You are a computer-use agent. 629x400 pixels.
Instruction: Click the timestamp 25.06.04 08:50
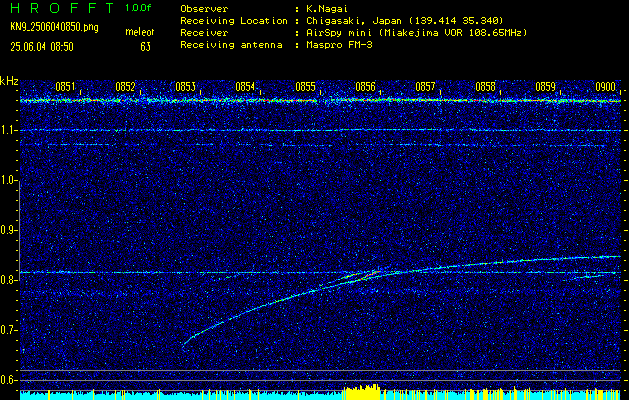[42, 47]
